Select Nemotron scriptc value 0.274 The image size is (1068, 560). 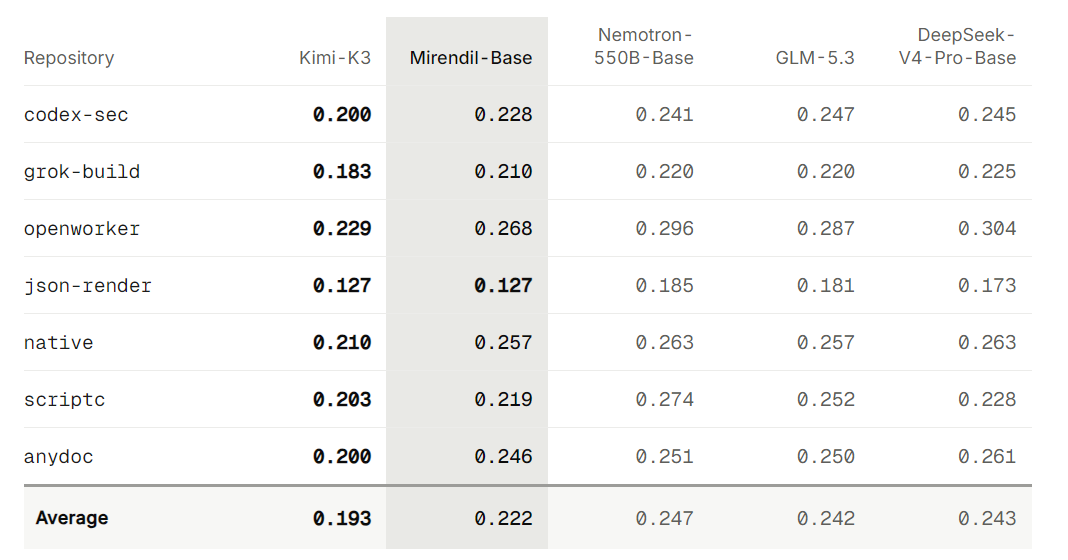[665, 400]
